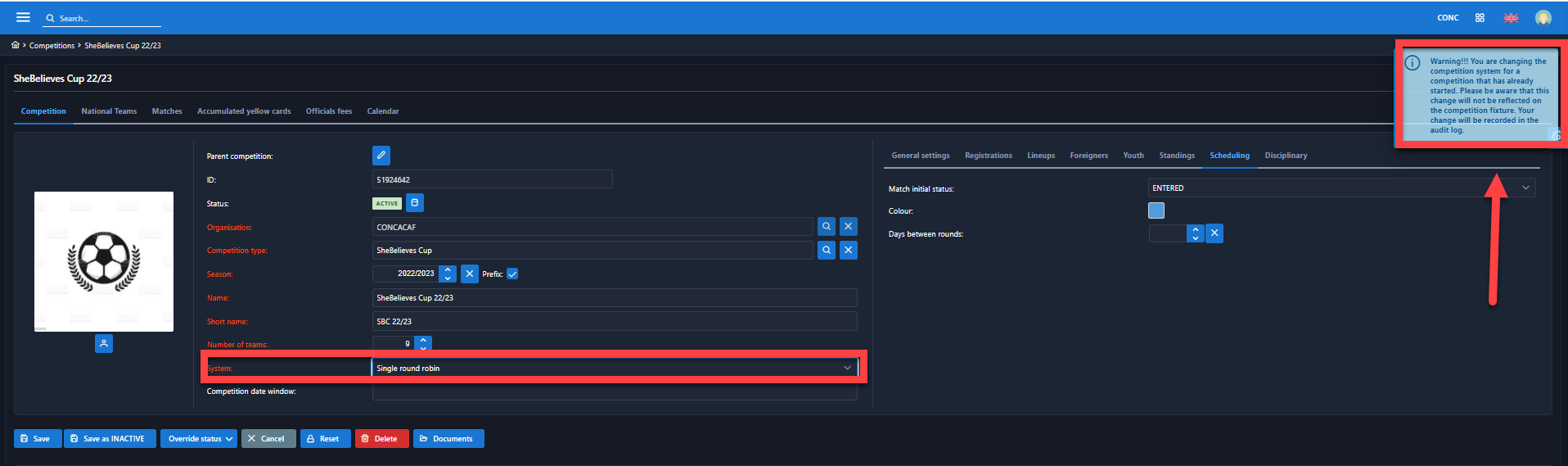Image resolution: width=1568 pixels, height=466 pixels.
Task: Edit the parent competition with pencil icon
Action: pos(381,156)
